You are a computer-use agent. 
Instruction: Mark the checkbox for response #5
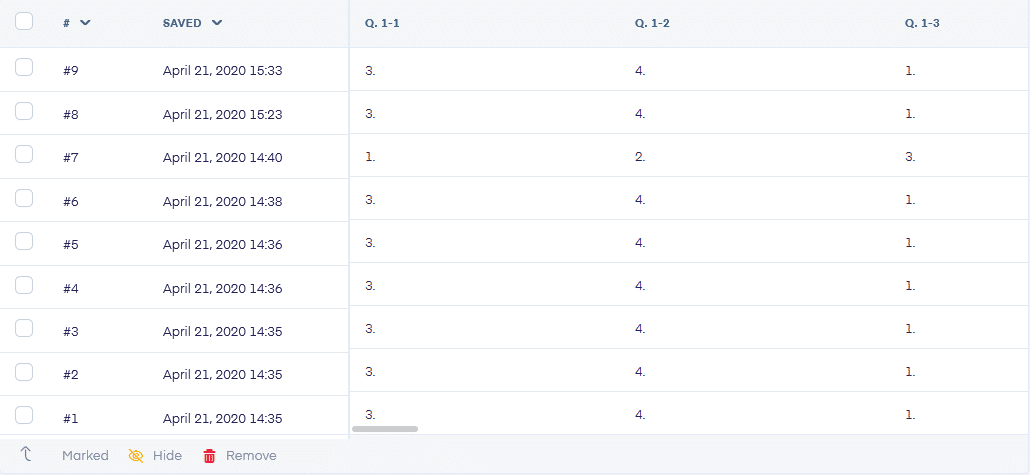(24, 241)
